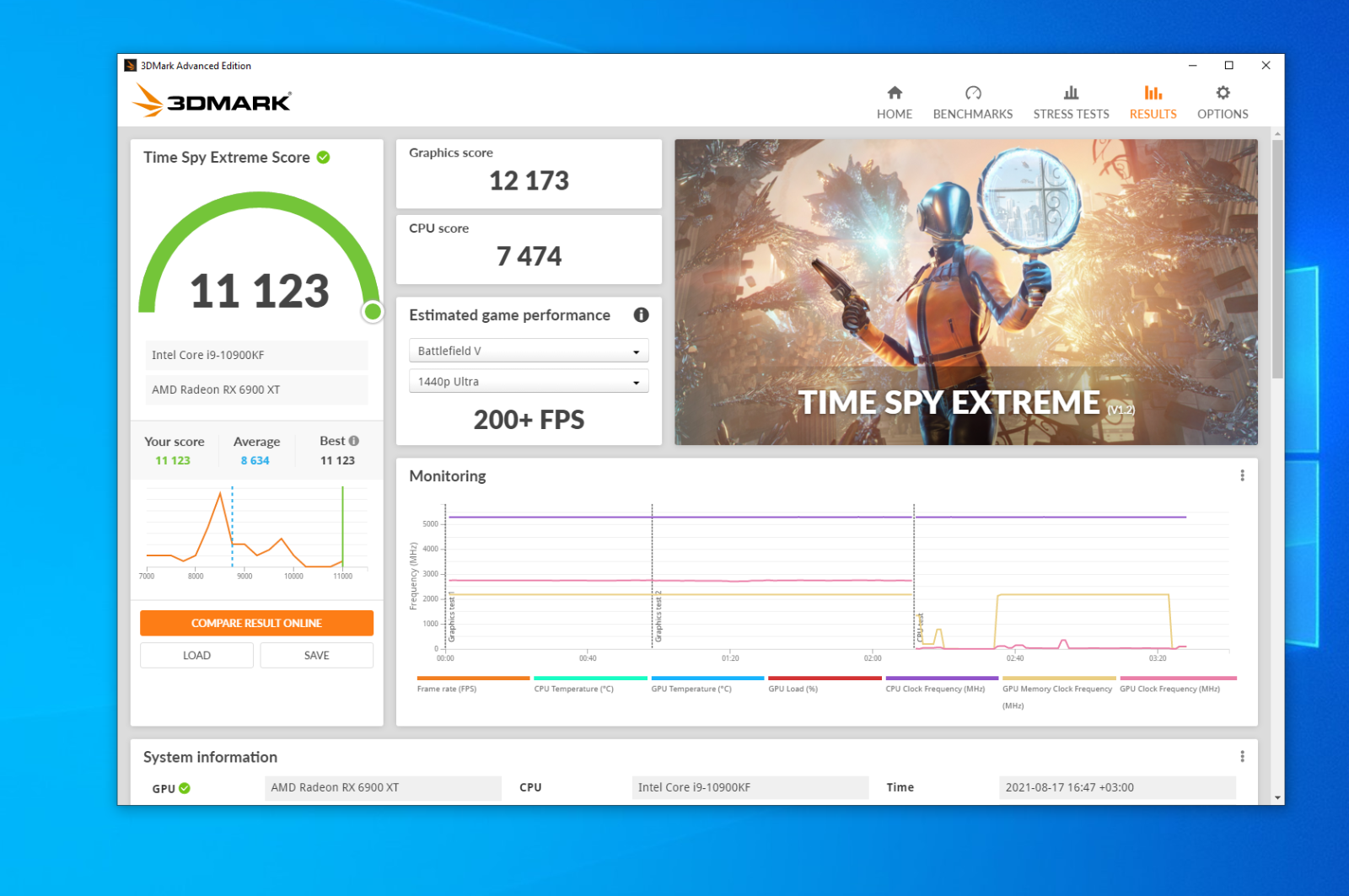Click the Graphics score 12 173
The width and height of the screenshot is (1349, 896).
529,180
